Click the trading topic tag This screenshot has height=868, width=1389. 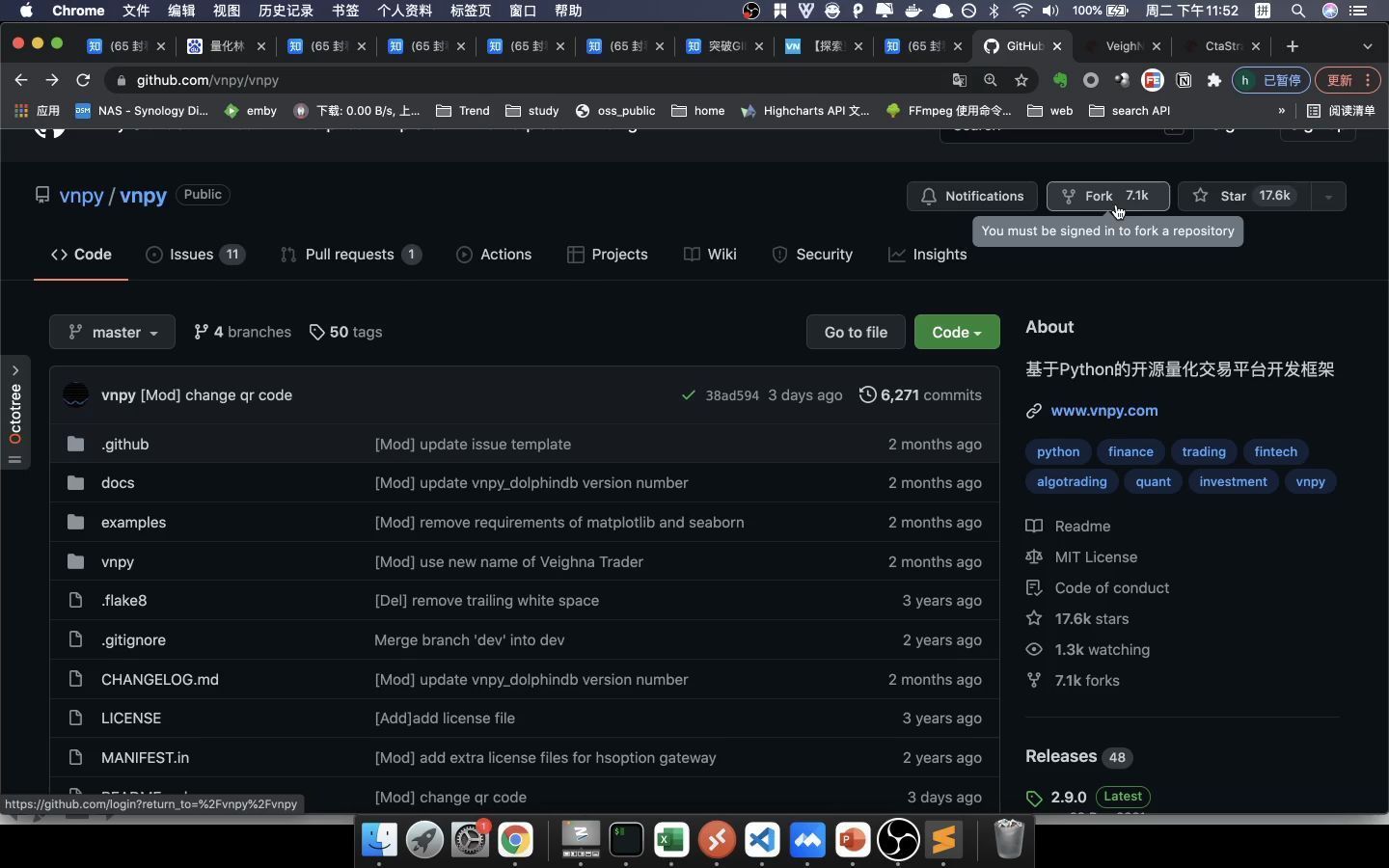coord(1204,451)
